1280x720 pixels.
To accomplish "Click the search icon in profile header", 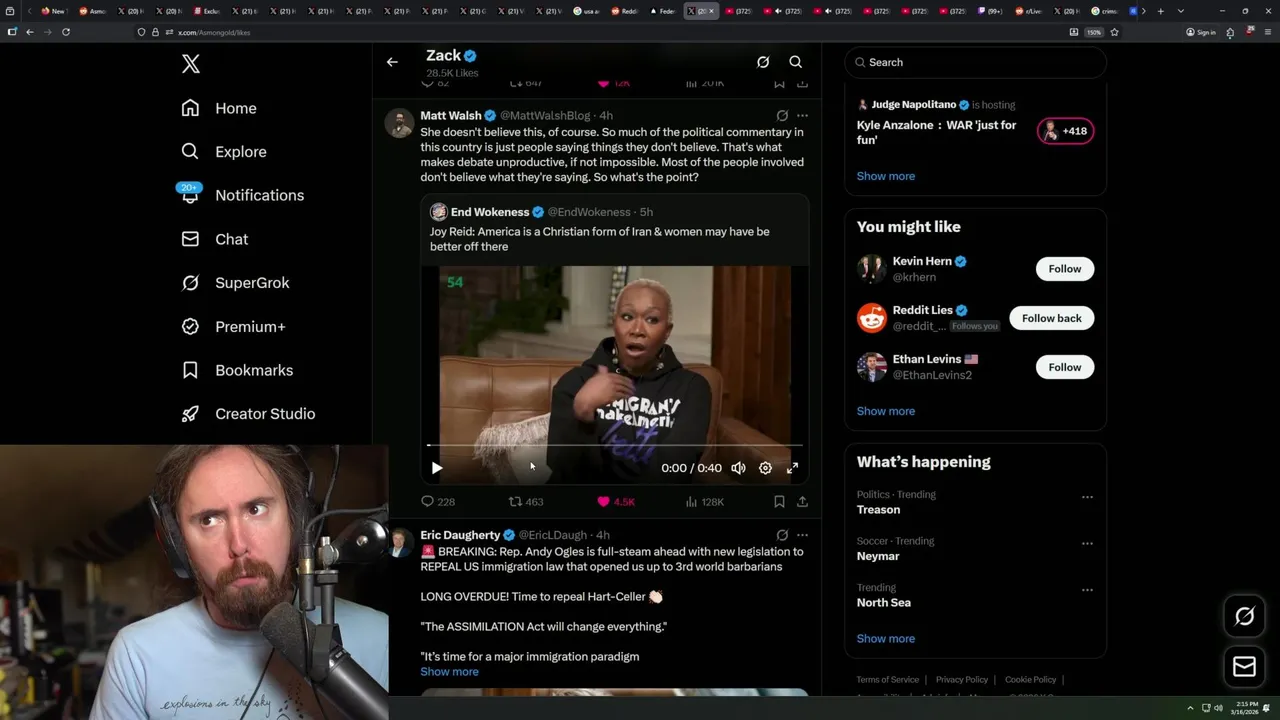I will point(796,62).
